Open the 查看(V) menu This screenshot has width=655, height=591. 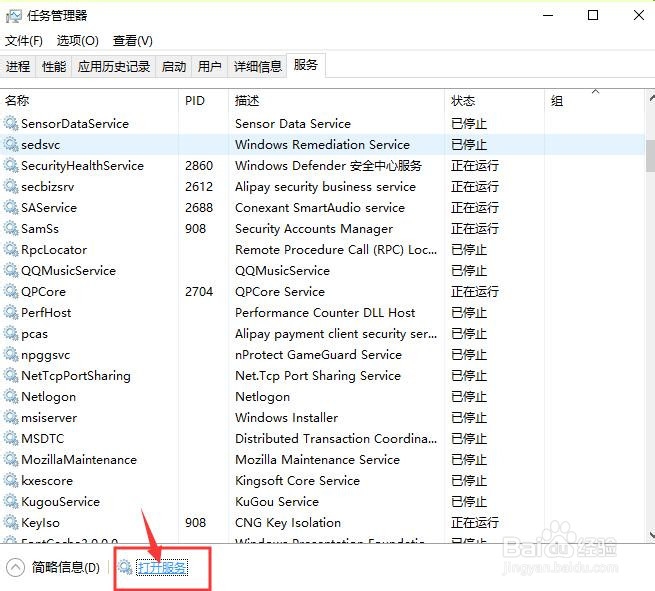point(133,41)
